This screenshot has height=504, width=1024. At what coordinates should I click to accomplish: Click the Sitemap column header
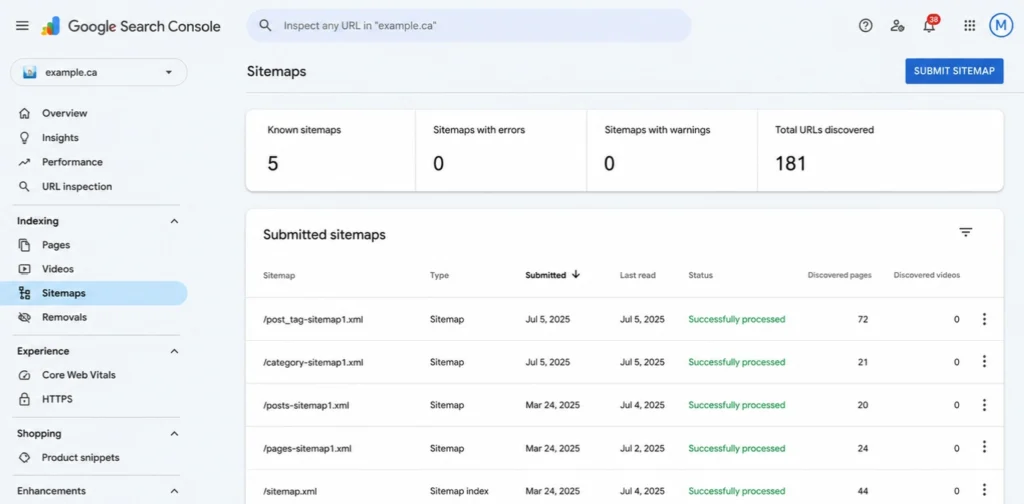pos(279,276)
